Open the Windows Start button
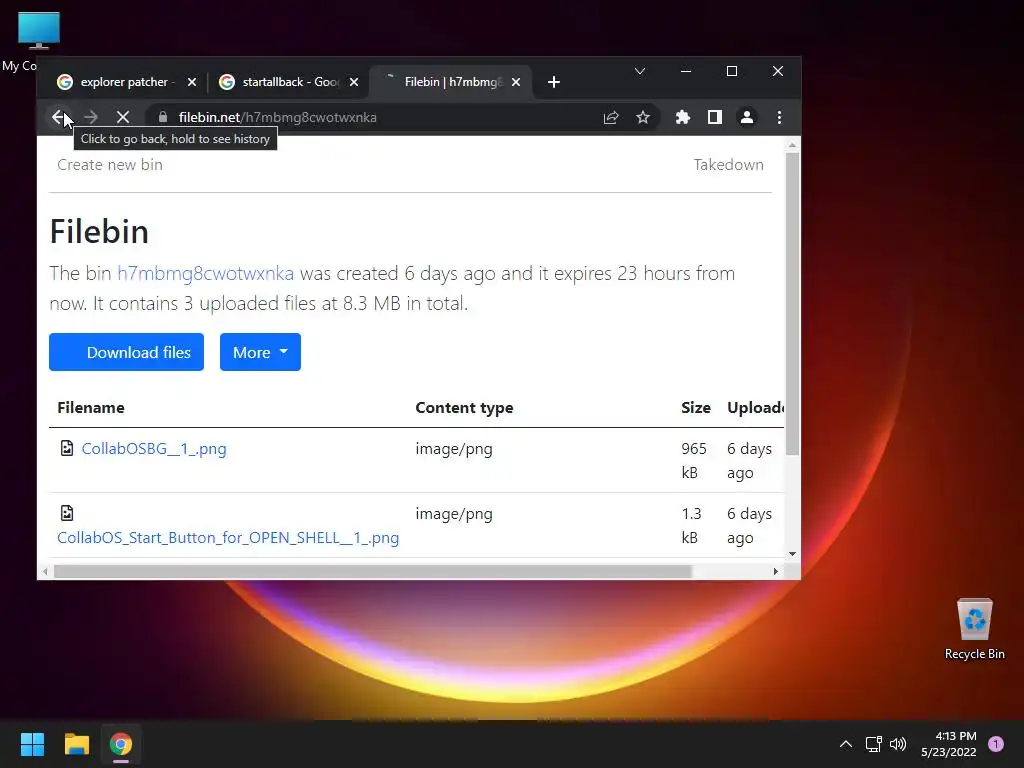 click(32, 744)
